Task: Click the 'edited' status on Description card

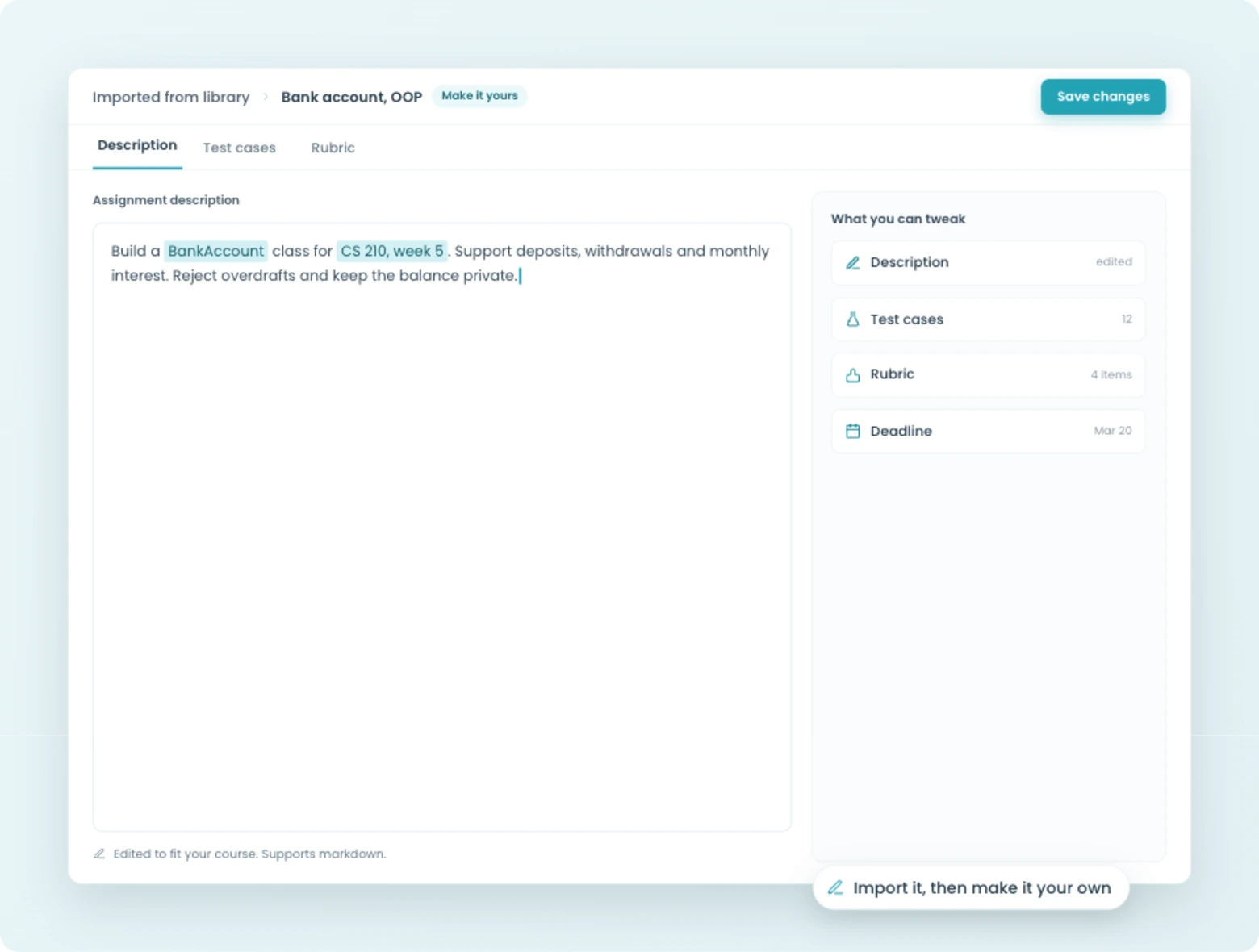Action: [x=1114, y=262]
